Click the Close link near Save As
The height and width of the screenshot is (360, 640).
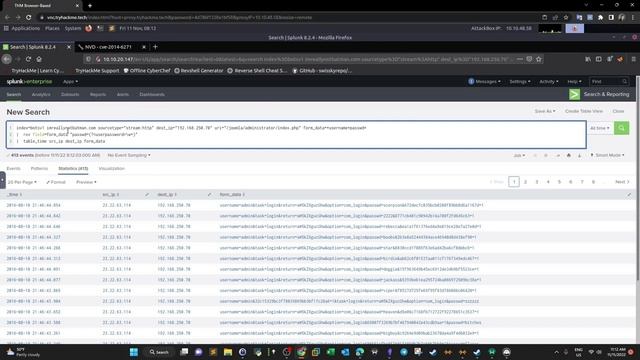tap(618, 111)
